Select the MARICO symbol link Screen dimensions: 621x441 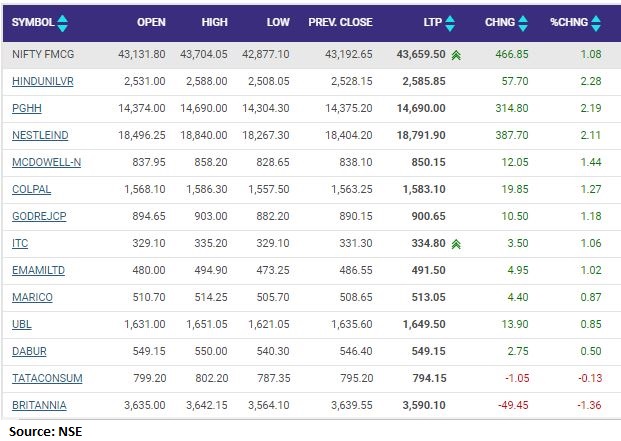tap(31, 297)
